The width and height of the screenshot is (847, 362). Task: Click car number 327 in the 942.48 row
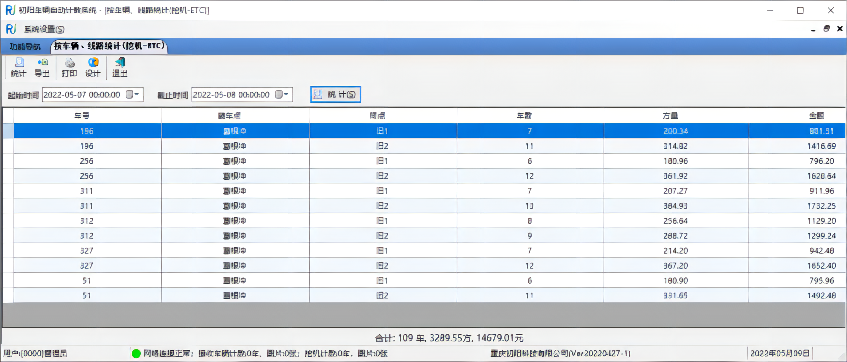click(87, 251)
